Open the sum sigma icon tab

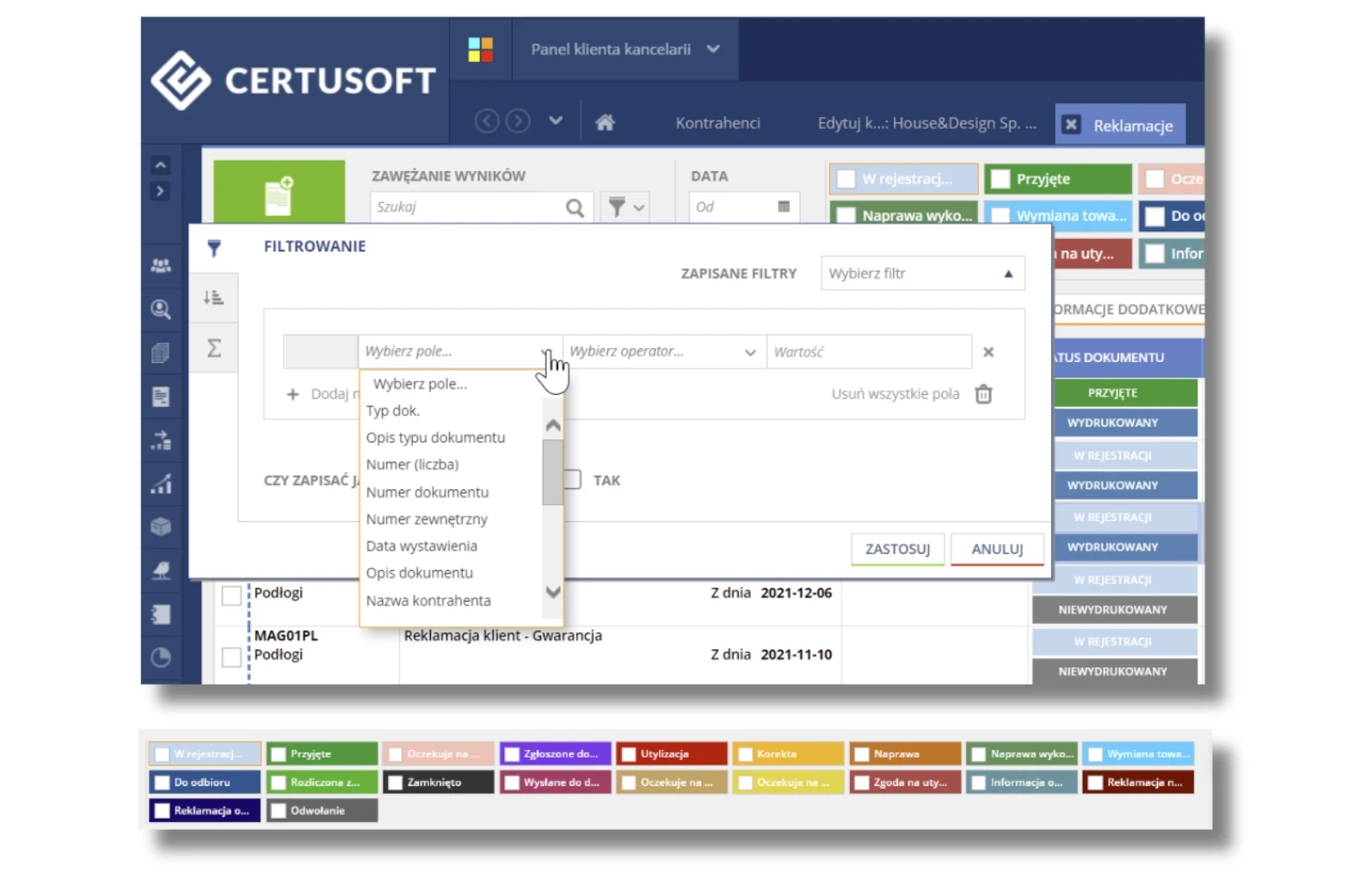(x=214, y=348)
